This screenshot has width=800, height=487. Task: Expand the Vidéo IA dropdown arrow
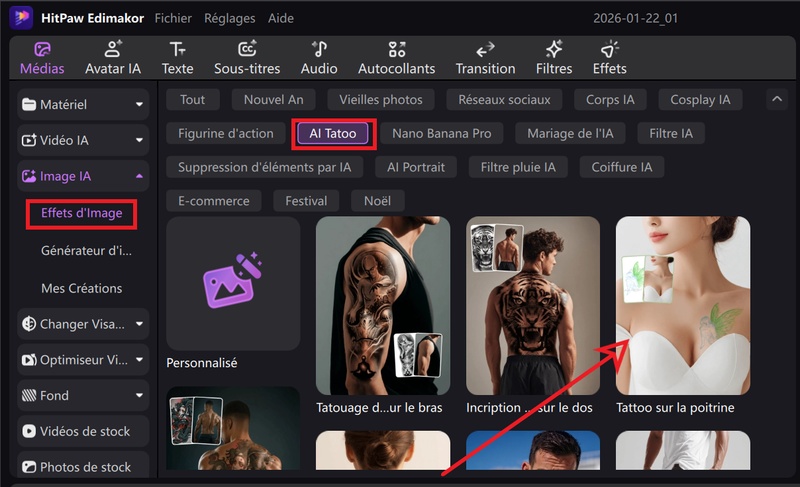tap(139, 140)
